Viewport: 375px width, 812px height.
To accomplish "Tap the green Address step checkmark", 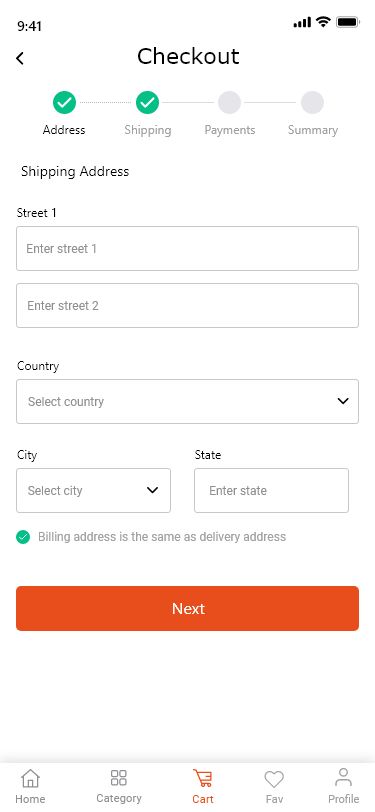I will point(64,103).
